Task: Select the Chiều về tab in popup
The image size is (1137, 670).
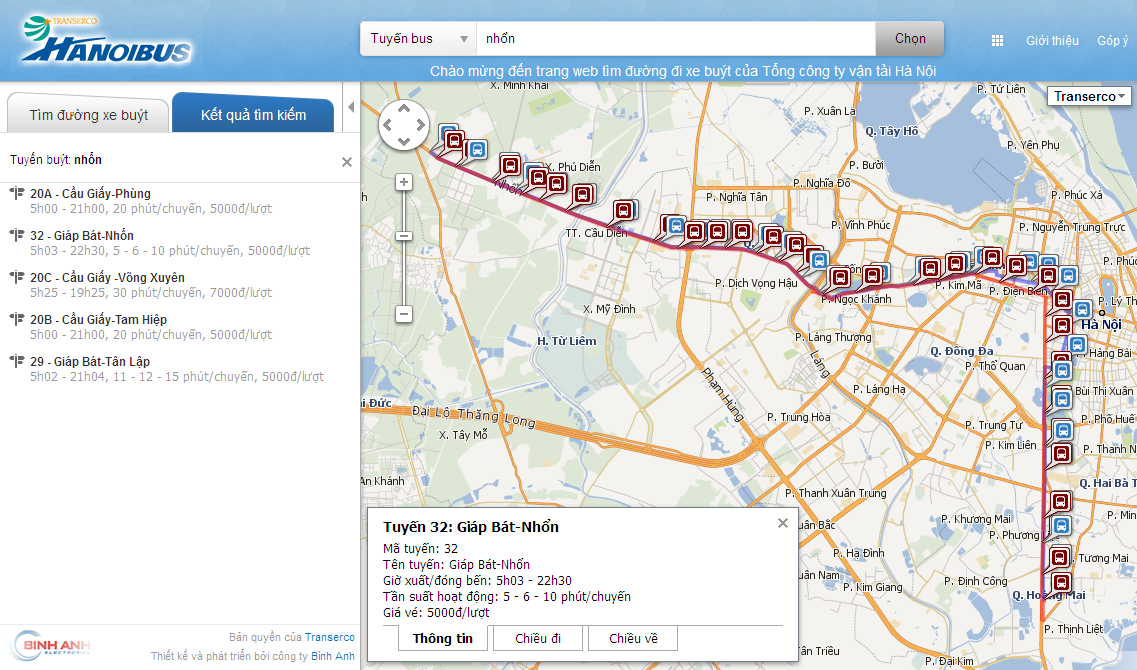Action: 633,638
